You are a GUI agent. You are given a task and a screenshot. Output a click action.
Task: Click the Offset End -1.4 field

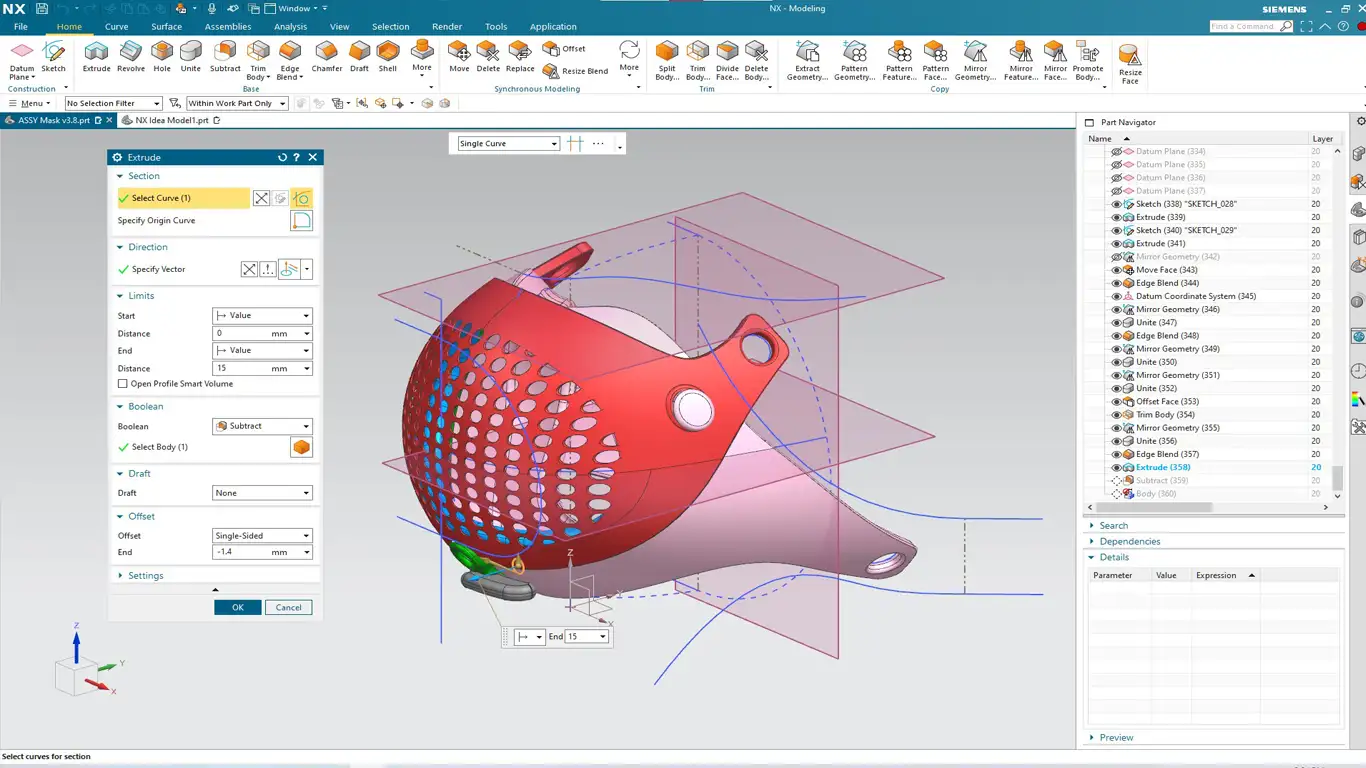pos(262,552)
